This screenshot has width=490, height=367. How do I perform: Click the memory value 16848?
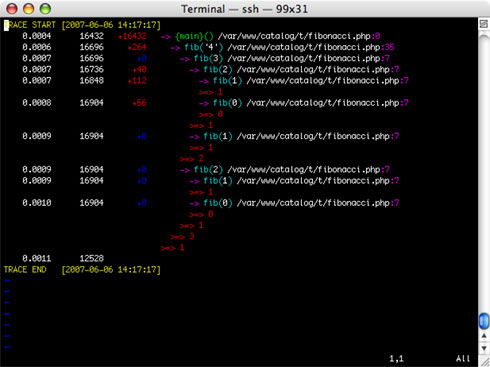[x=92, y=81]
